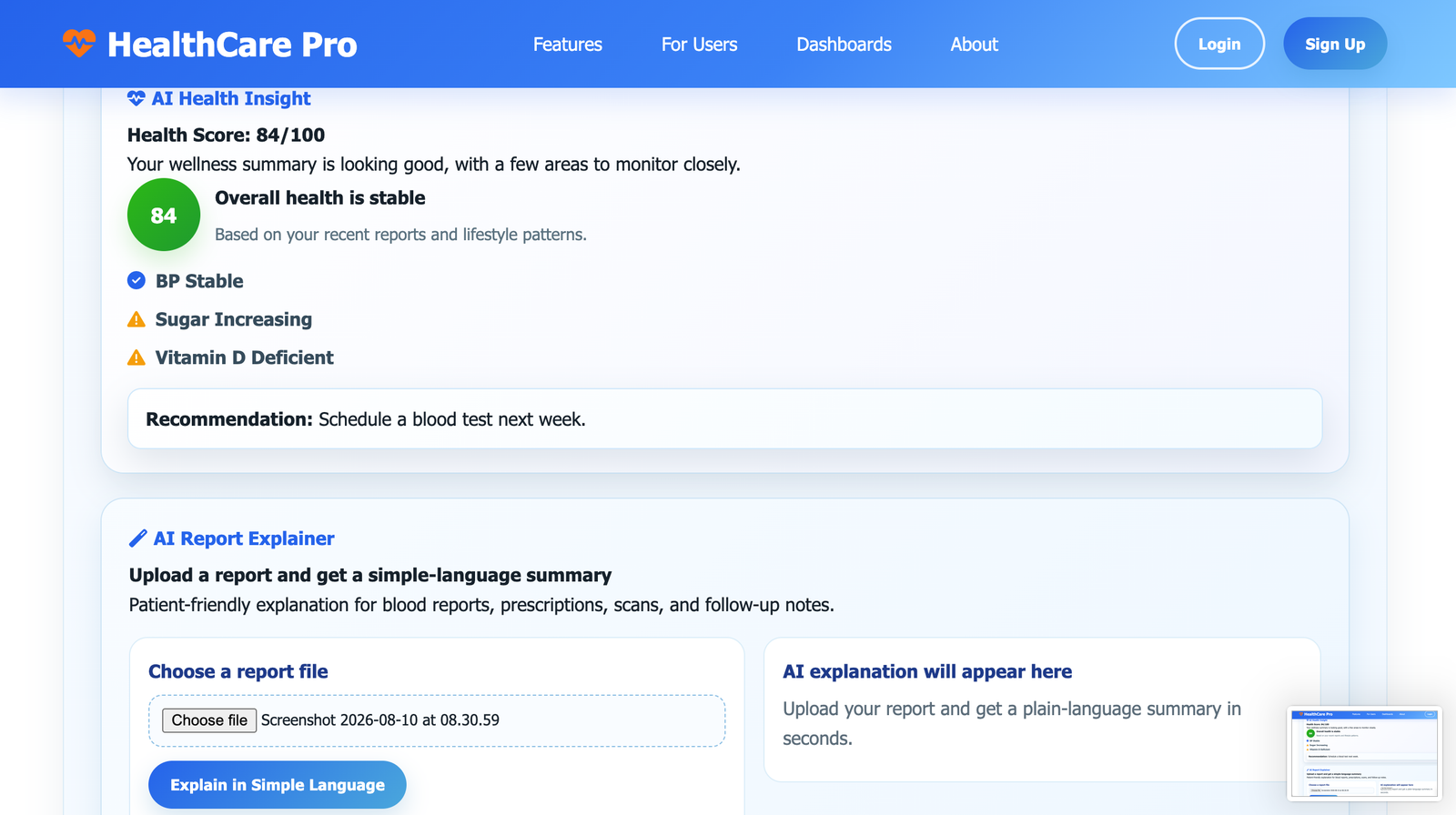Click the Sign Up button
This screenshot has width=1456, height=815.
(1335, 44)
